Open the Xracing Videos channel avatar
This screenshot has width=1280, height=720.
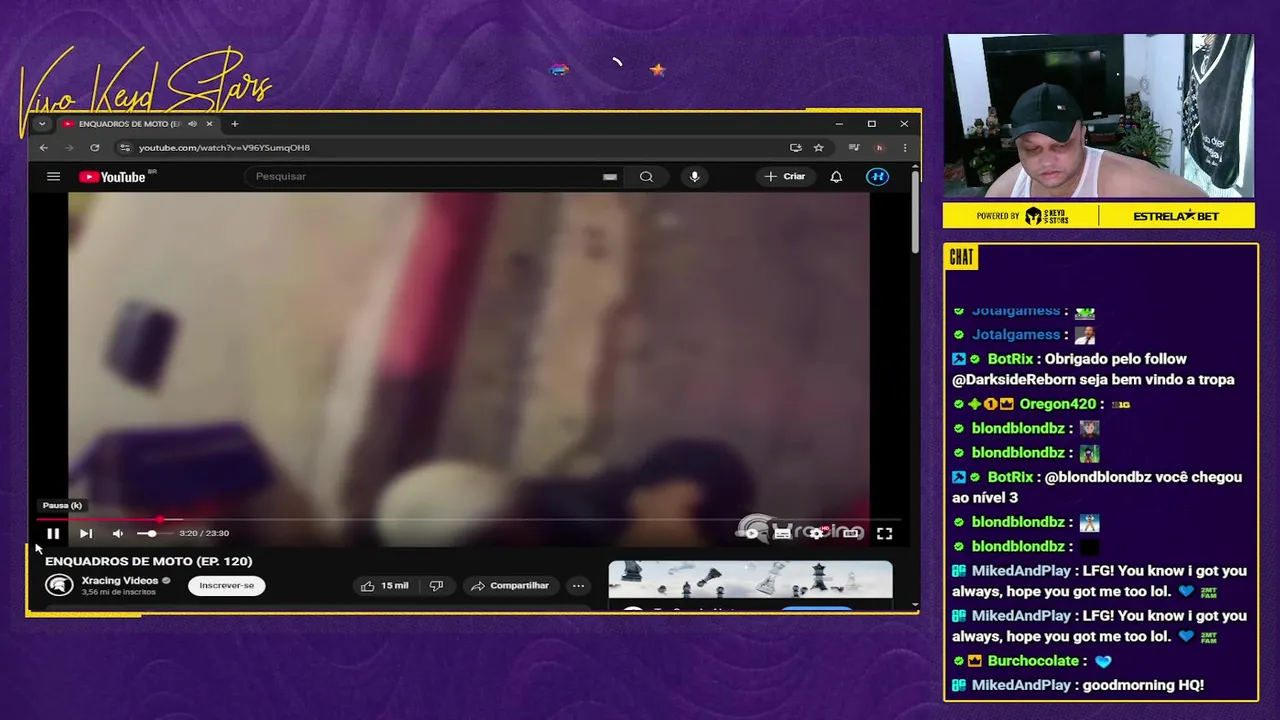tap(59, 585)
